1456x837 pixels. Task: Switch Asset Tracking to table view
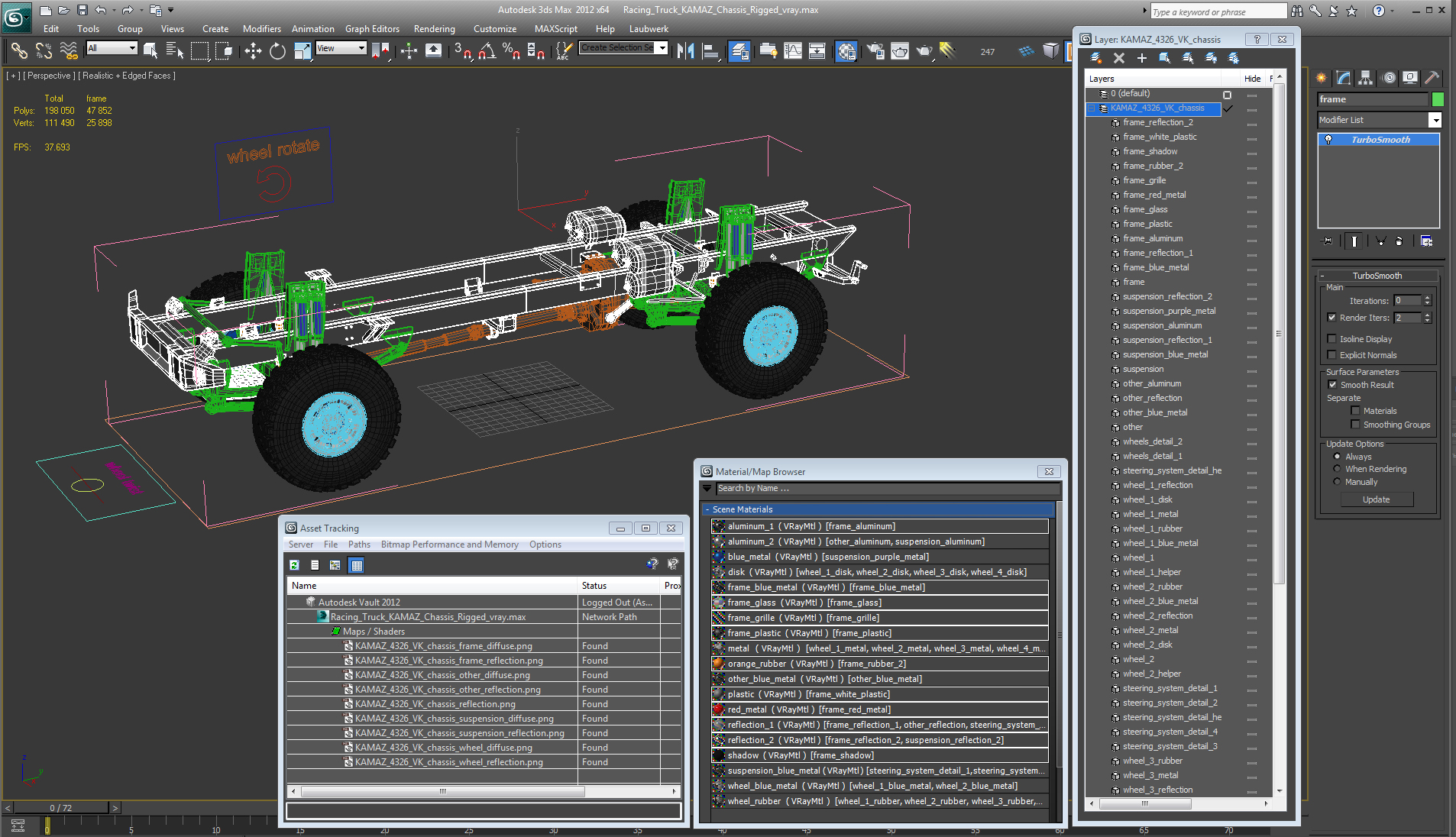[x=356, y=565]
